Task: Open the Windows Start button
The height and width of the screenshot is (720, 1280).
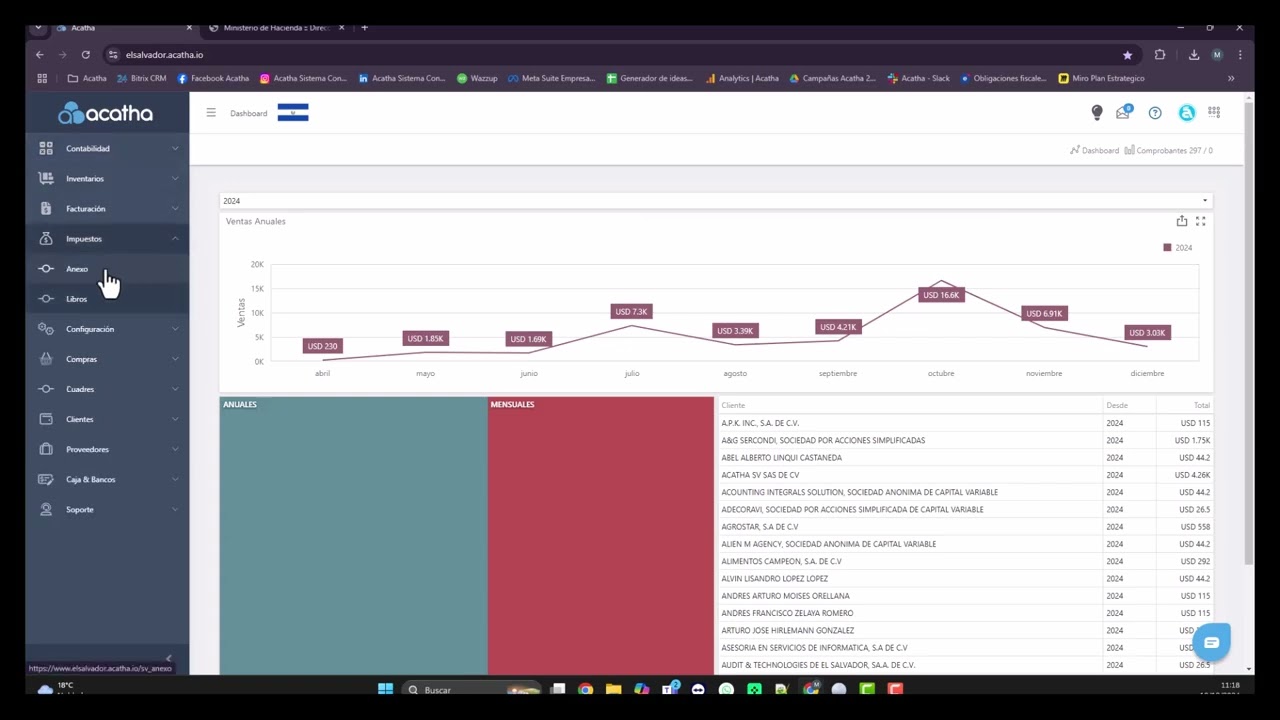Action: pos(385,689)
